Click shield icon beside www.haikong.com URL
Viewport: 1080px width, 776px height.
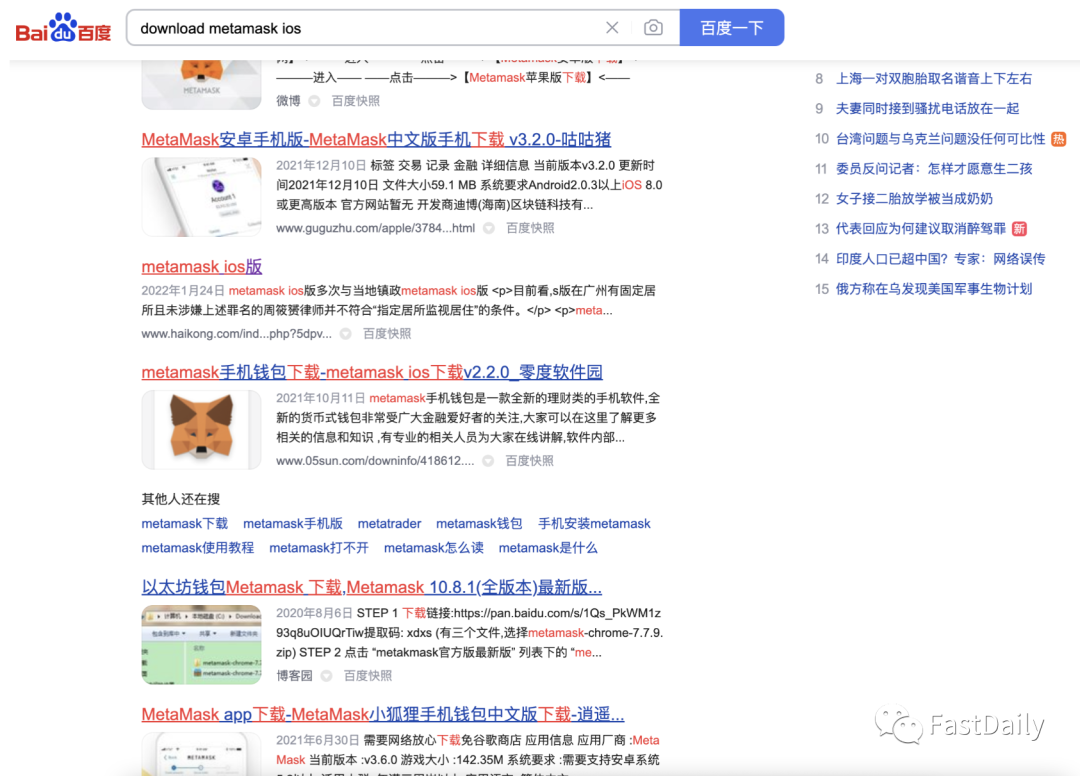tap(345, 333)
